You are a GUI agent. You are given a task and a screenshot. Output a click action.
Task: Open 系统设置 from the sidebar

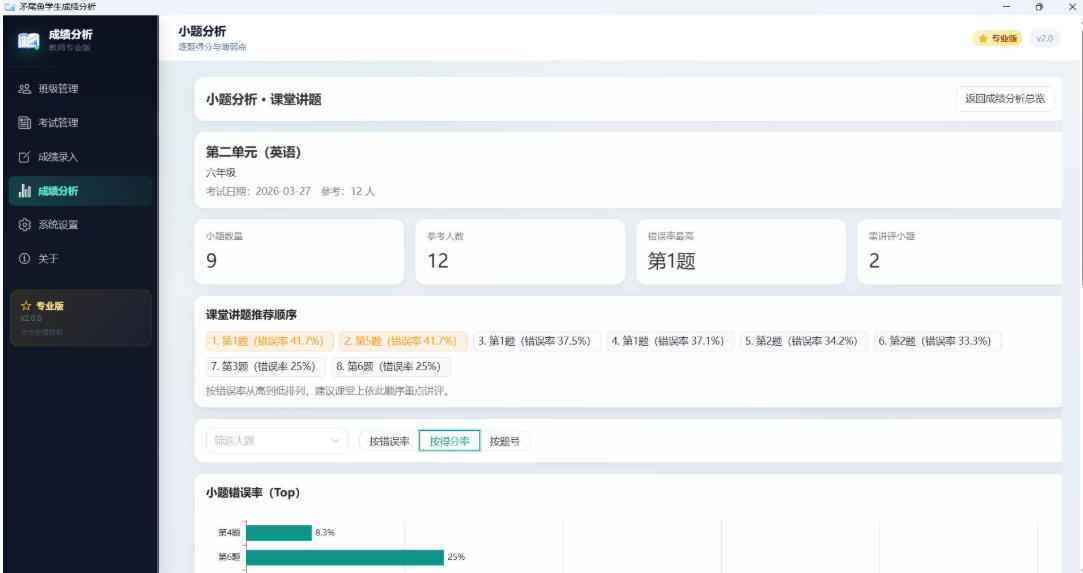[x=81, y=224]
